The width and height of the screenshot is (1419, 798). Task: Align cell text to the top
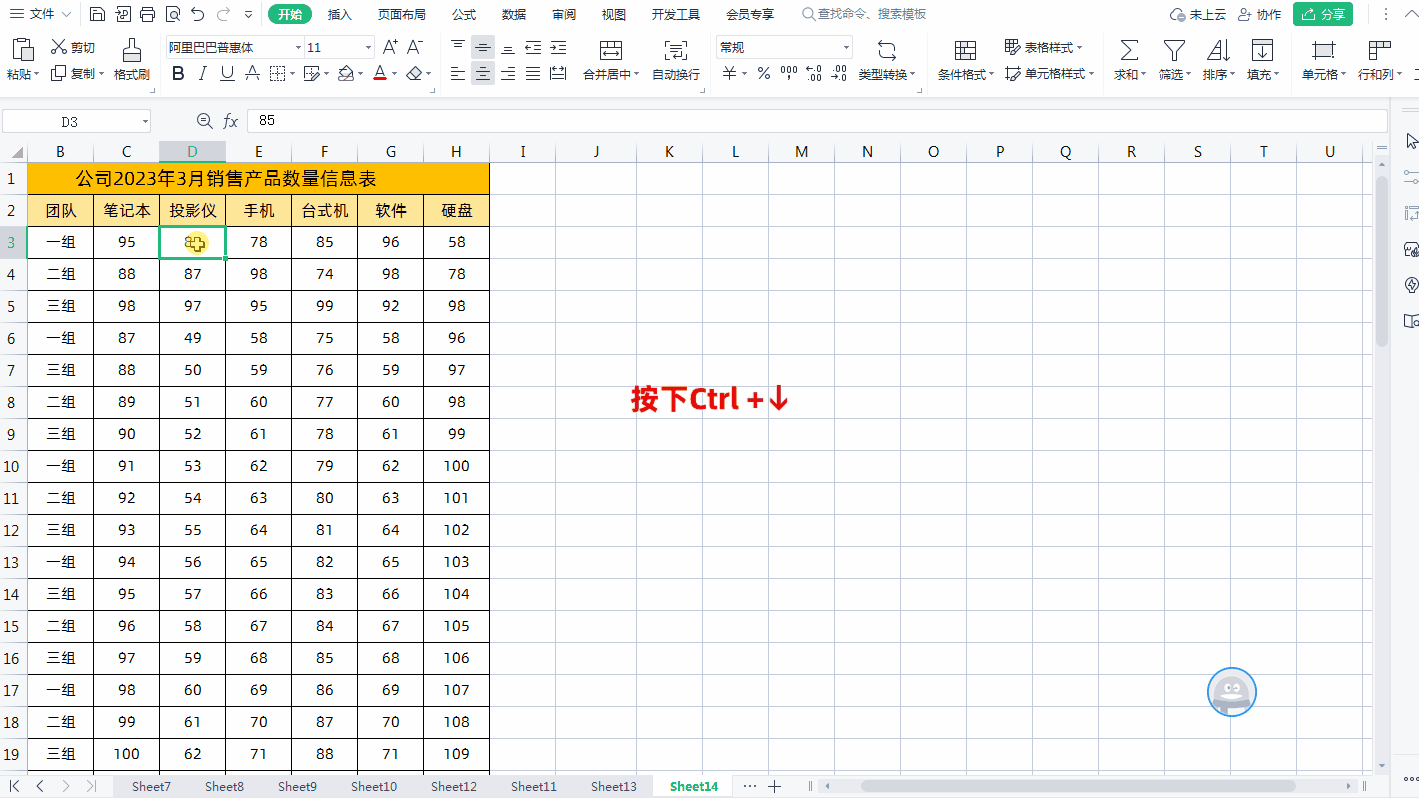(458, 47)
